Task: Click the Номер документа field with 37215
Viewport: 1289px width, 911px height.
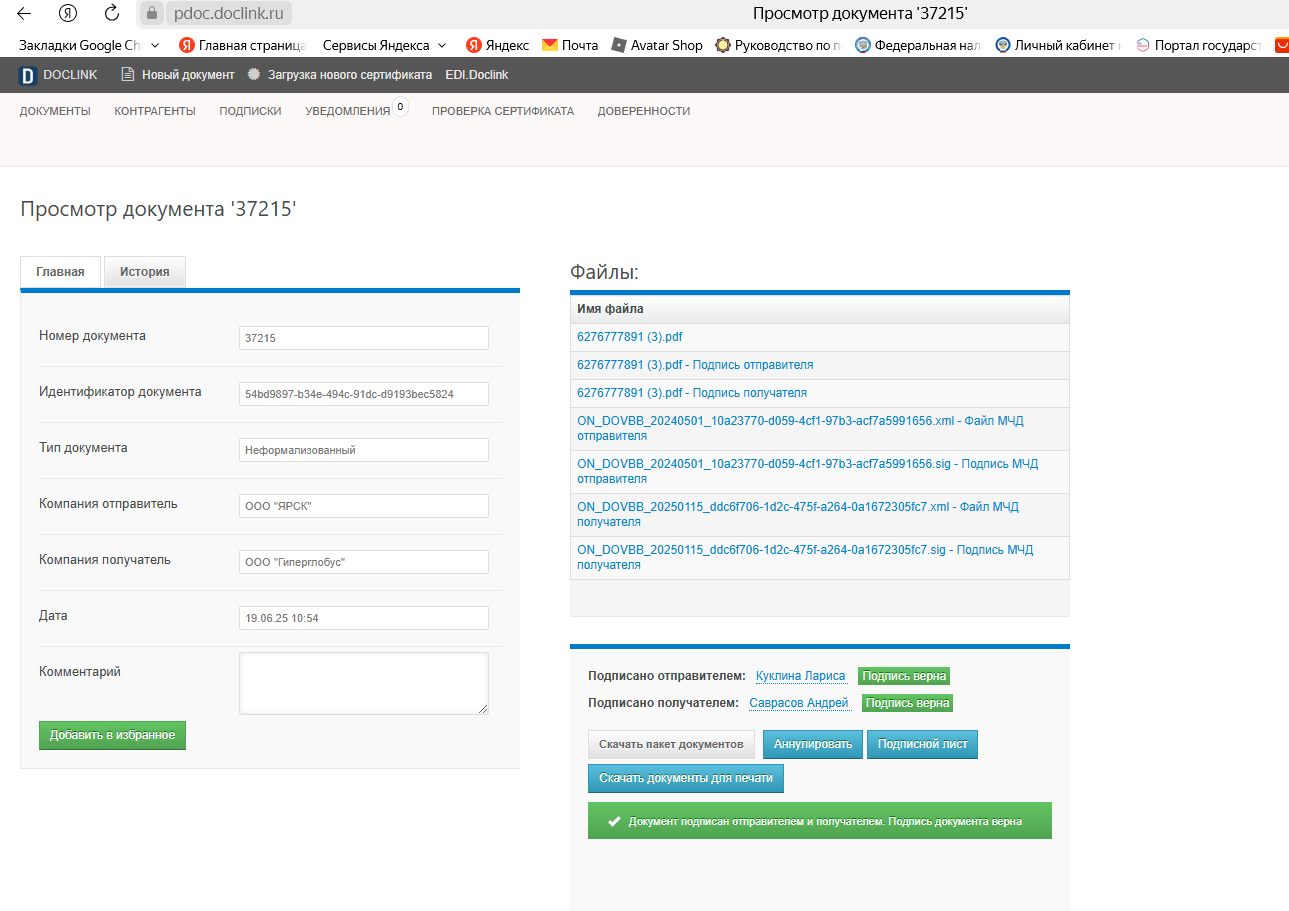Action: (x=364, y=338)
